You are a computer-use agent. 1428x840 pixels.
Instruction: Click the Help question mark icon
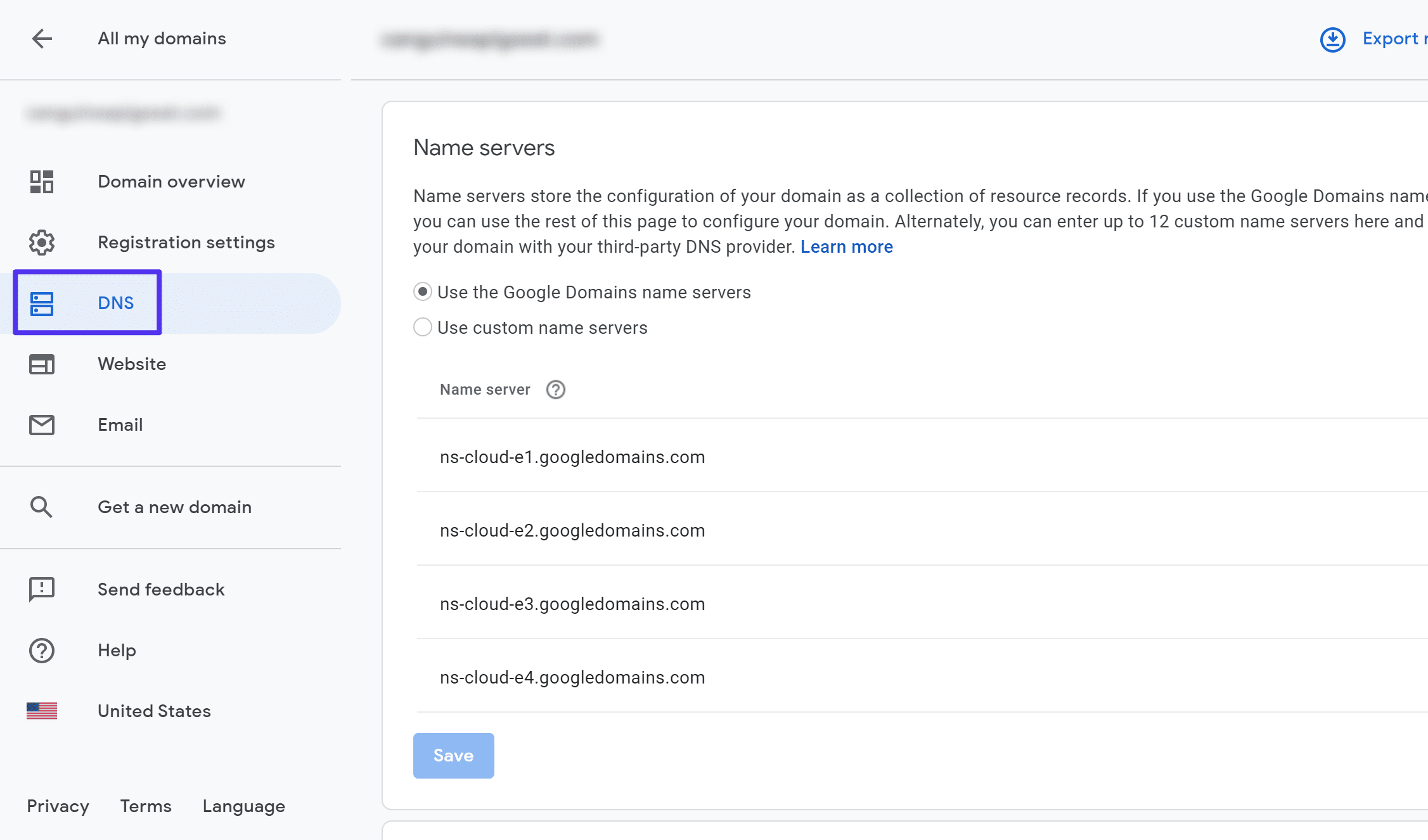(40, 650)
